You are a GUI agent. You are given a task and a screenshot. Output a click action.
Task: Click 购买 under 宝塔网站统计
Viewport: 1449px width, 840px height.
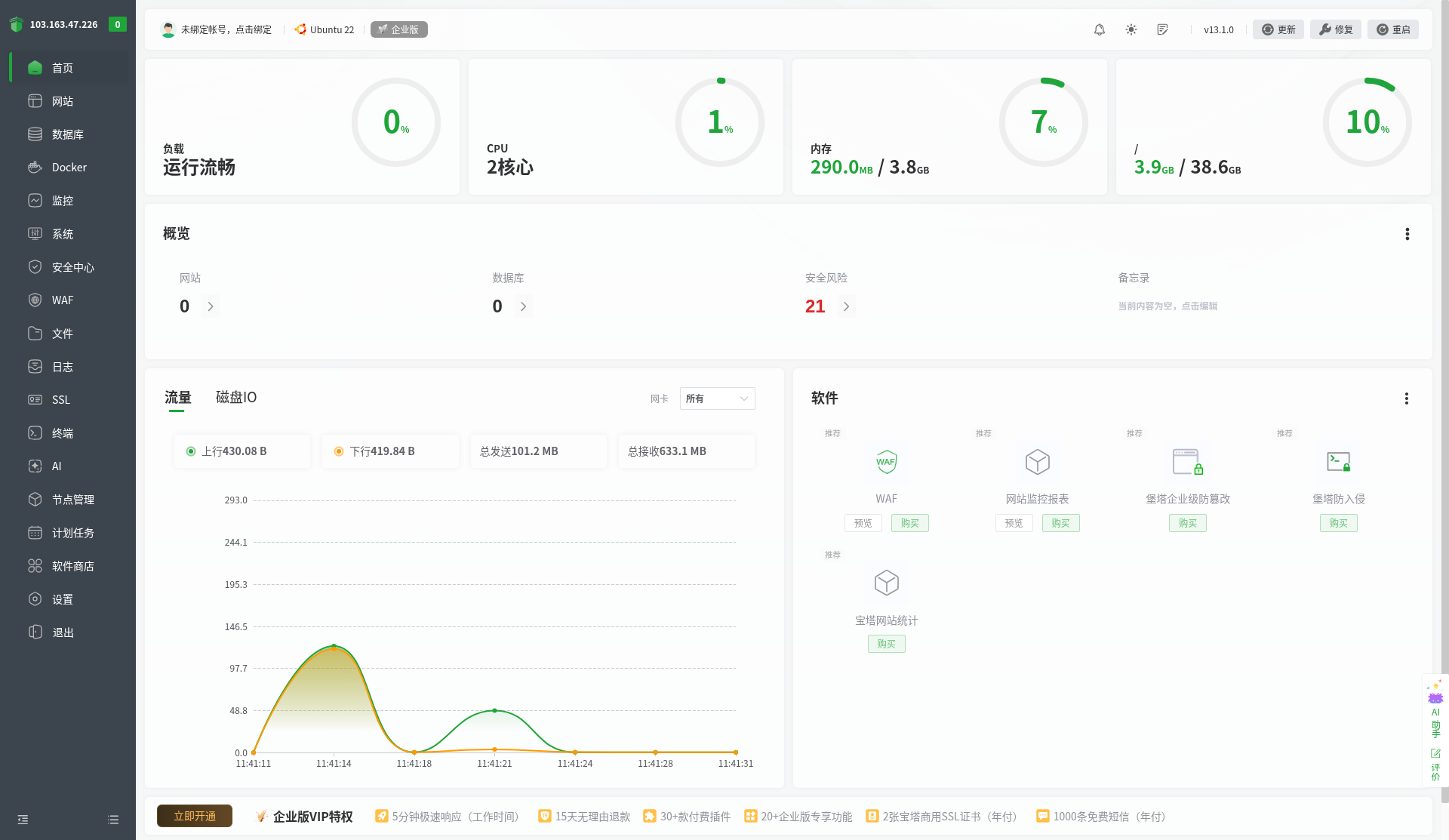887,644
